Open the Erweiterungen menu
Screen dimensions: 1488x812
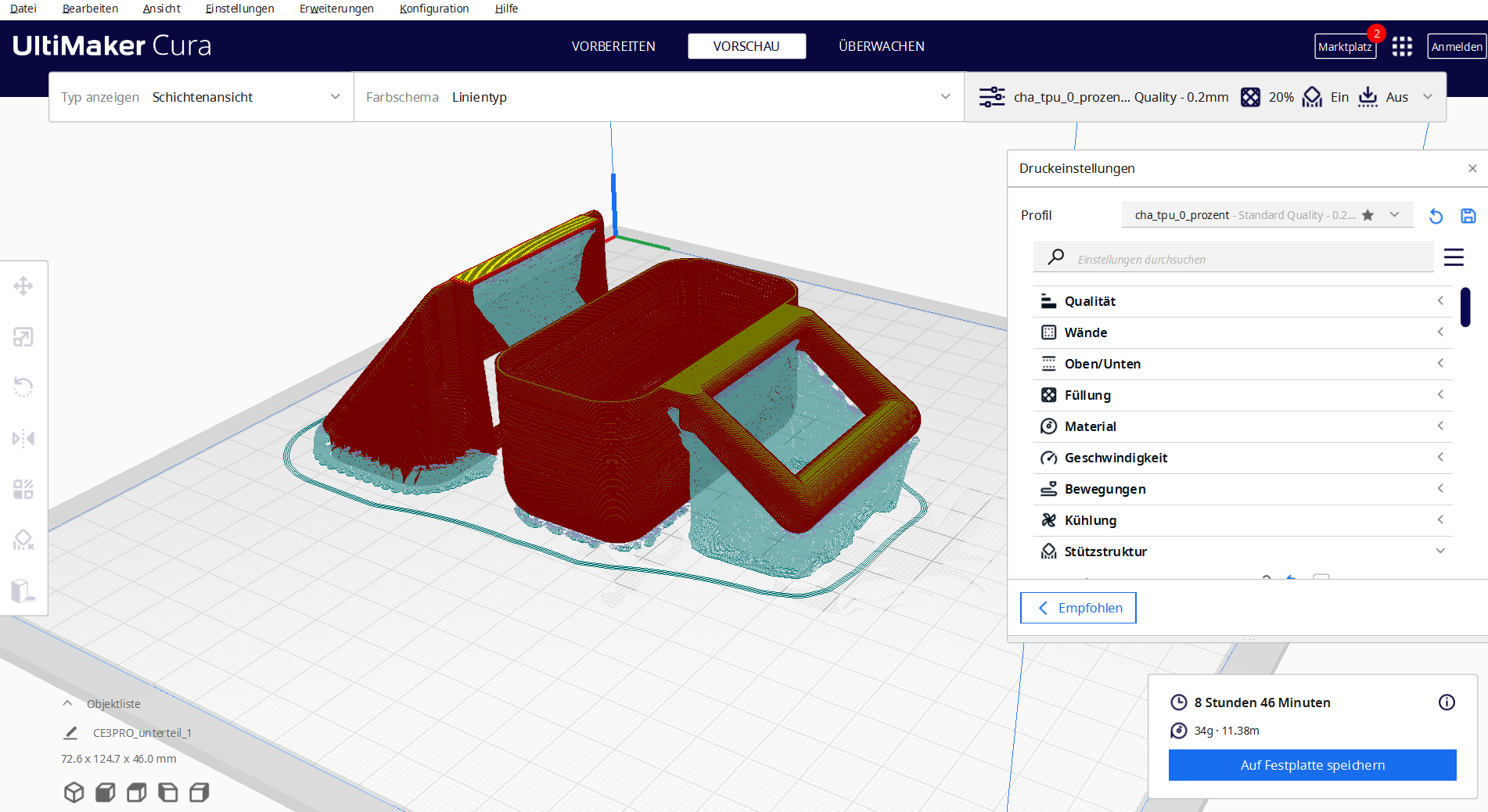coord(337,9)
